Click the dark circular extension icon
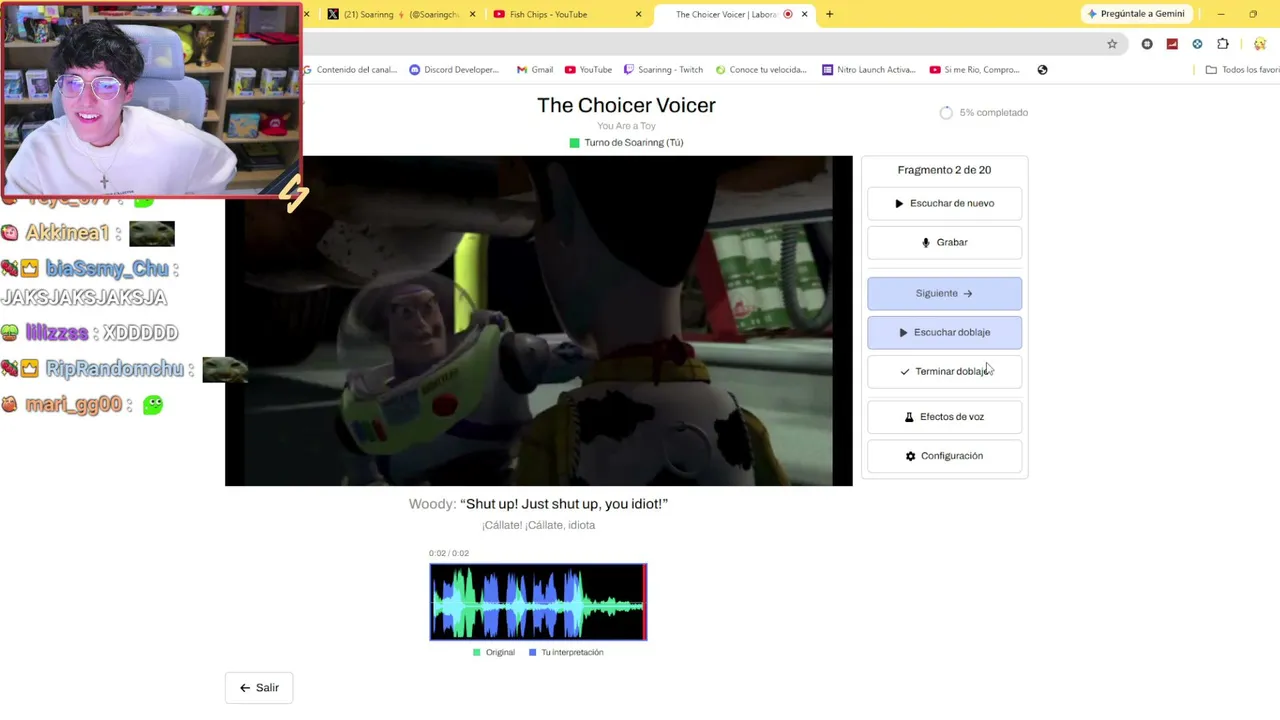1280x720 pixels. 1147,44
